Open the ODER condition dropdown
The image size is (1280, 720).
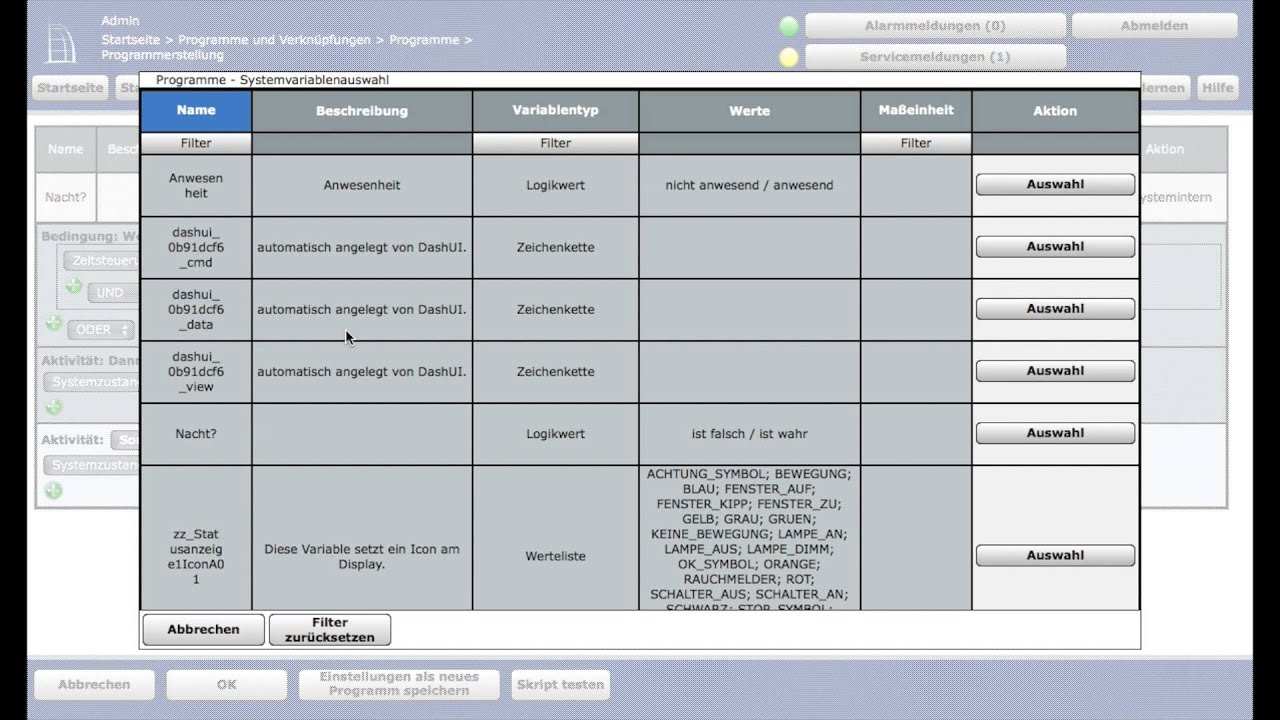(x=103, y=329)
